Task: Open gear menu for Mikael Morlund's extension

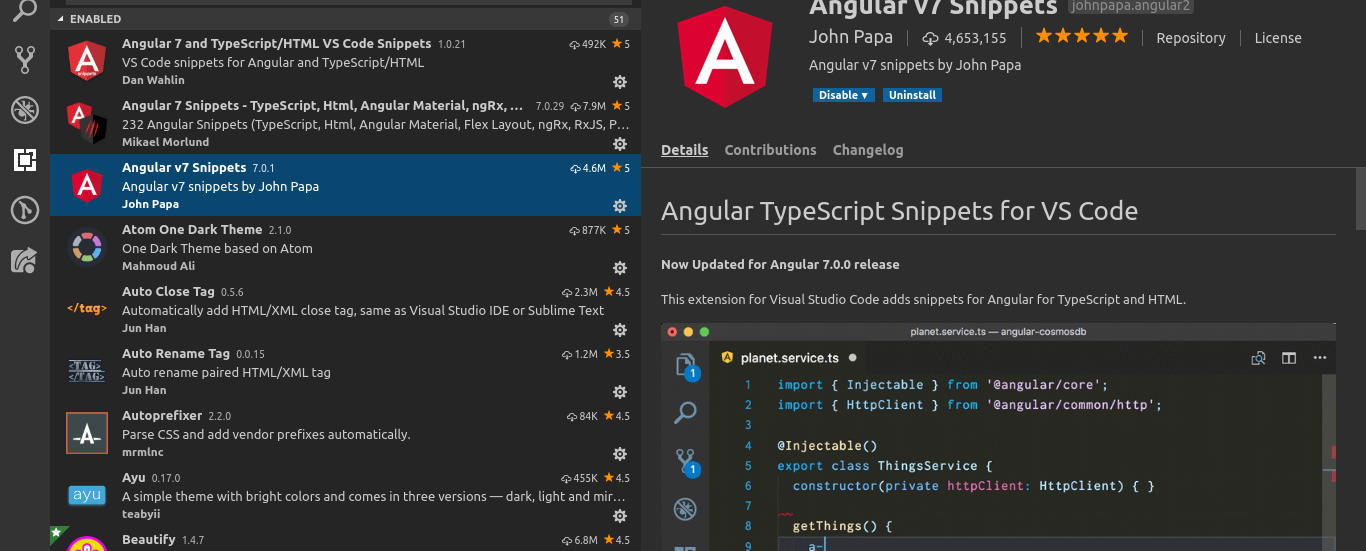Action: [x=620, y=143]
